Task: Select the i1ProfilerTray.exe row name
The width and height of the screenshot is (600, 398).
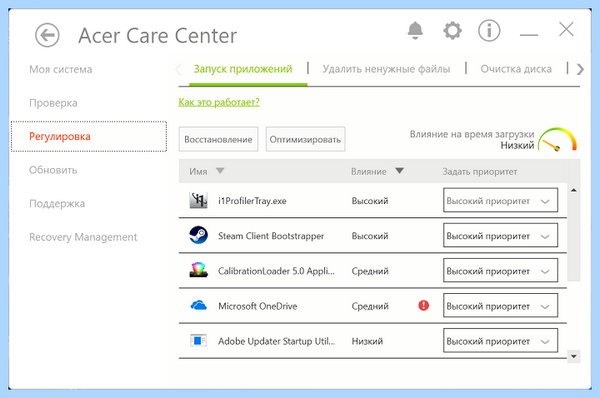Action: click(x=252, y=201)
